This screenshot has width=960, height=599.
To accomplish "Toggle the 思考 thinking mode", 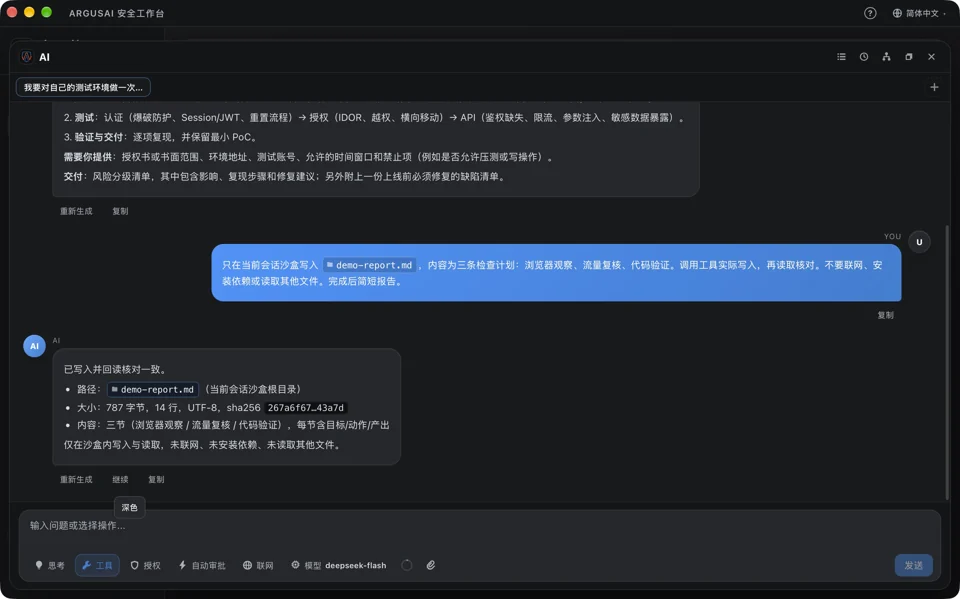I will pyautogui.click(x=50, y=565).
